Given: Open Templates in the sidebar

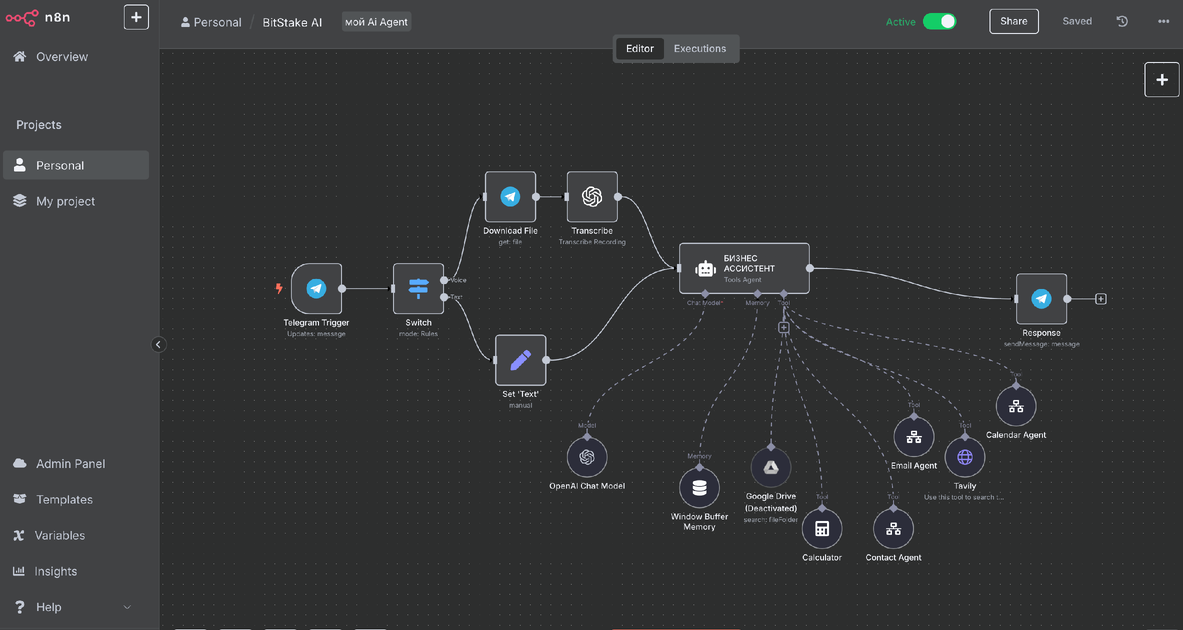Looking at the screenshot, I should [64, 500].
